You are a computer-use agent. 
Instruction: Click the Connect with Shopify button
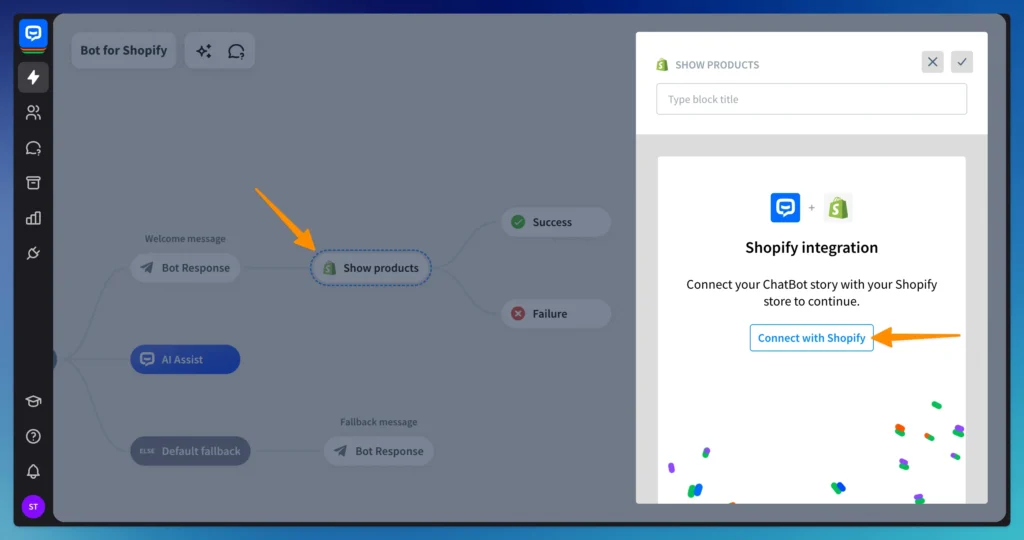point(811,338)
